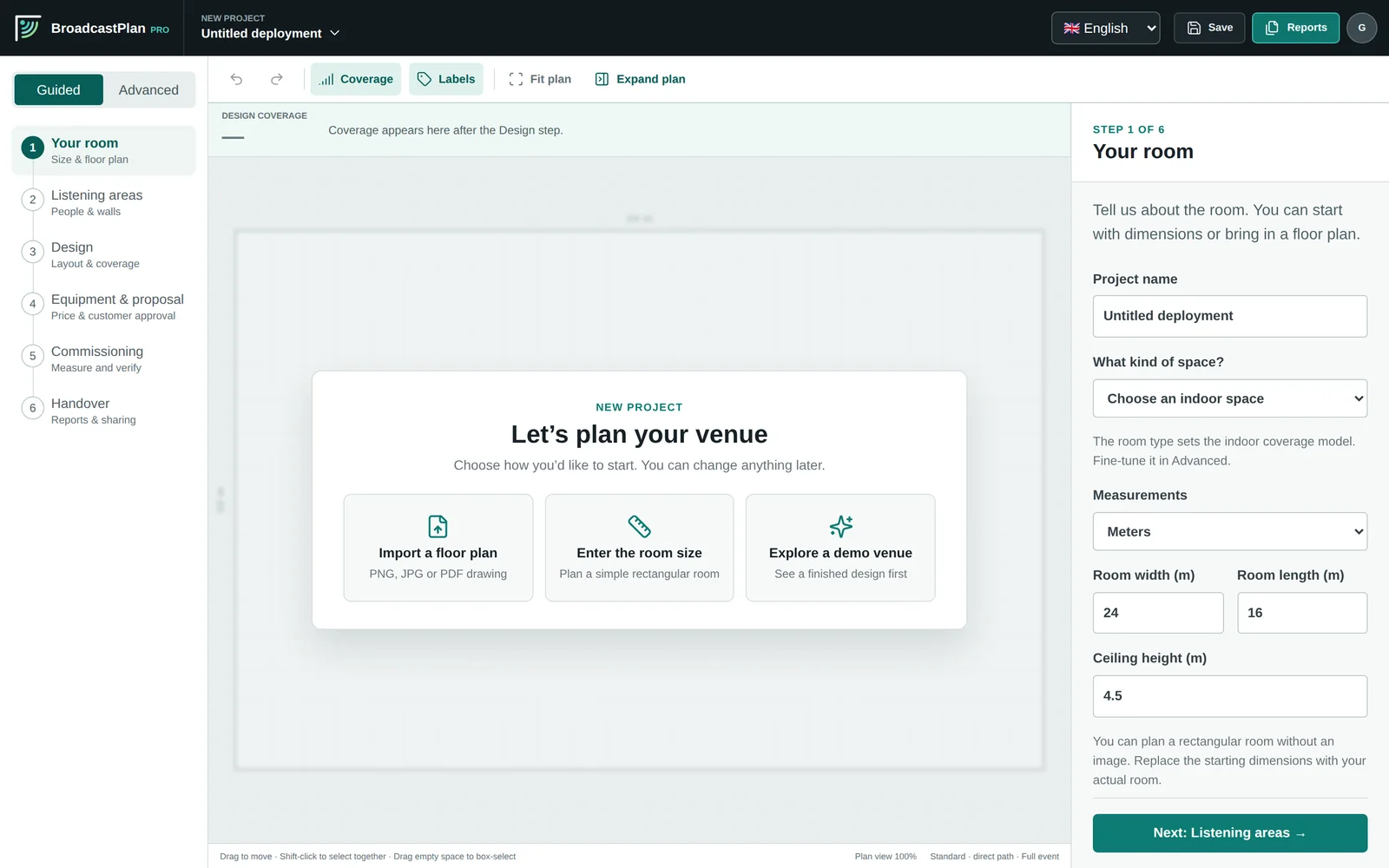Click the Save button
1389x868 pixels.
1209,28
